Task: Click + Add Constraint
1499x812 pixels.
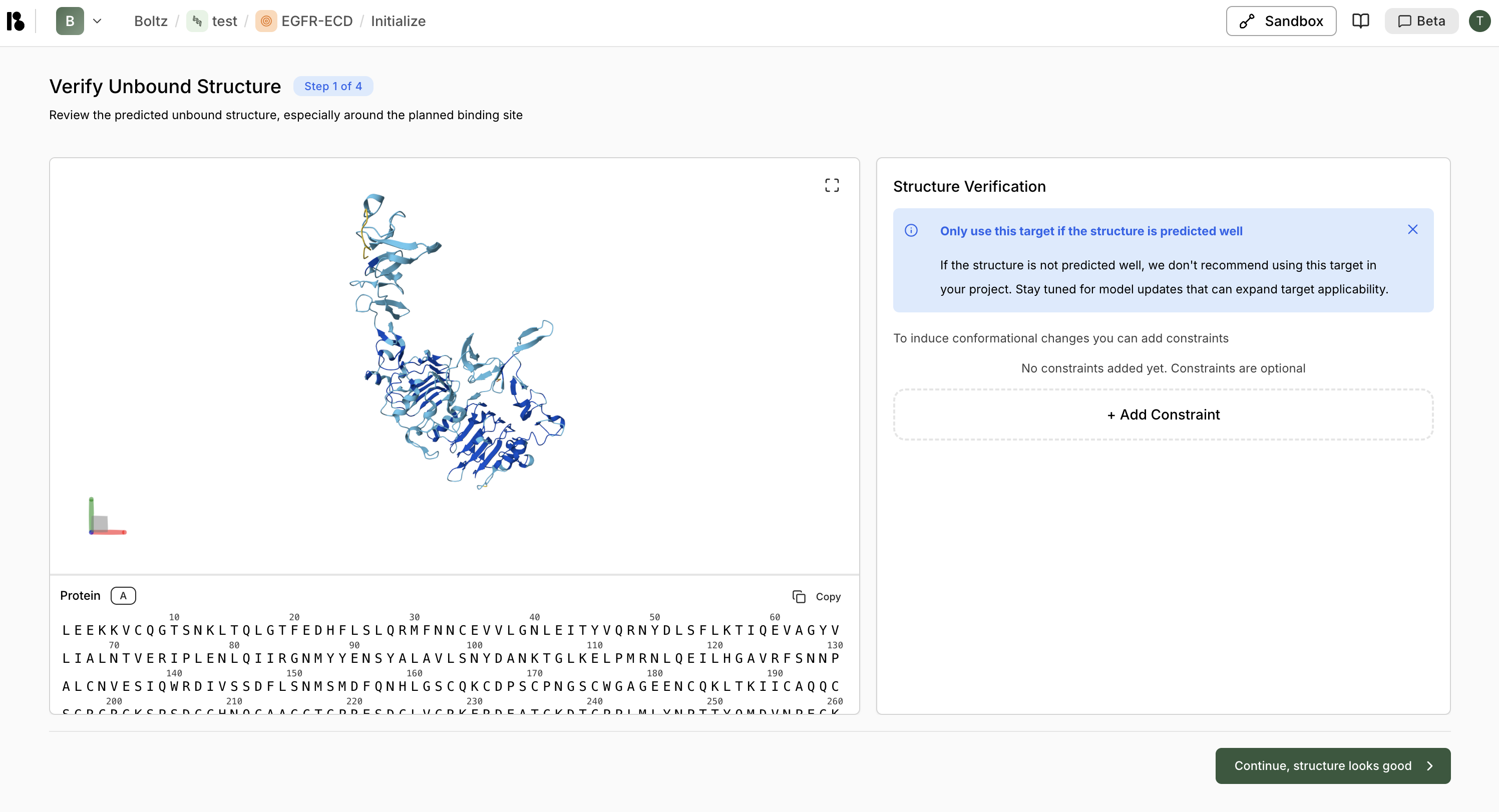Action: pyautogui.click(x=1163, y=414)
